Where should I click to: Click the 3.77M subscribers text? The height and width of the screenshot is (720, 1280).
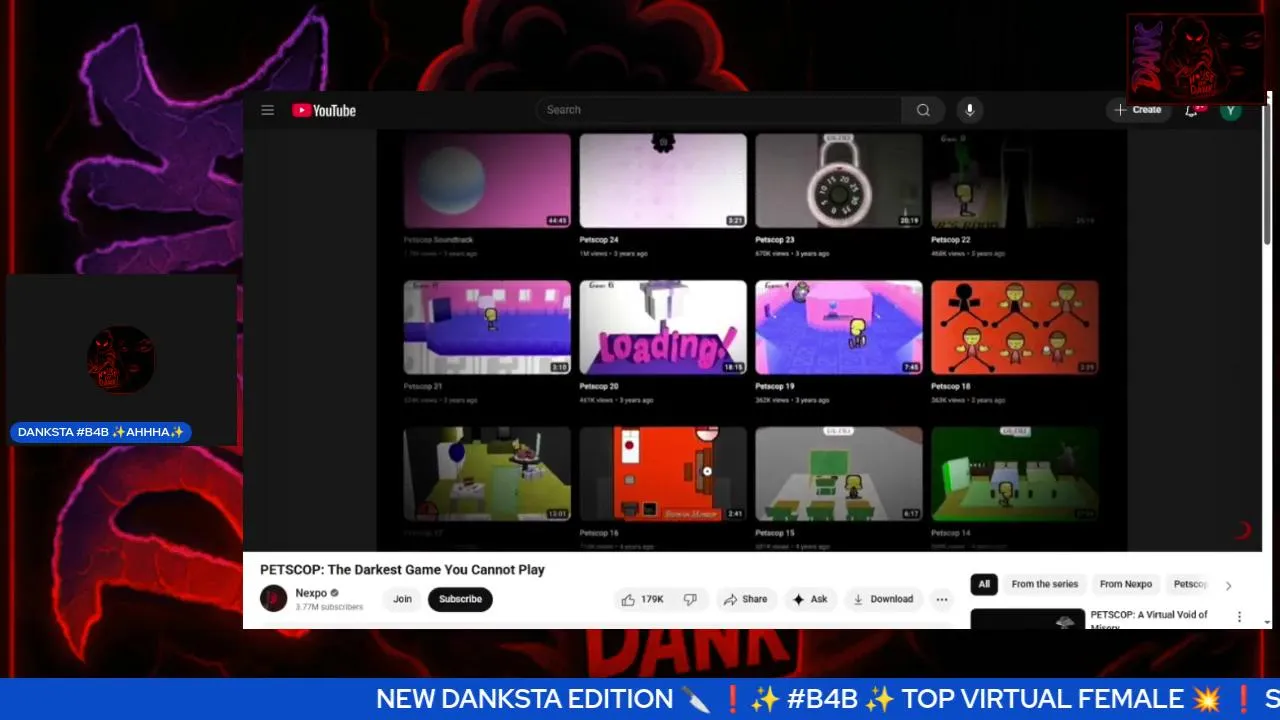329,607
